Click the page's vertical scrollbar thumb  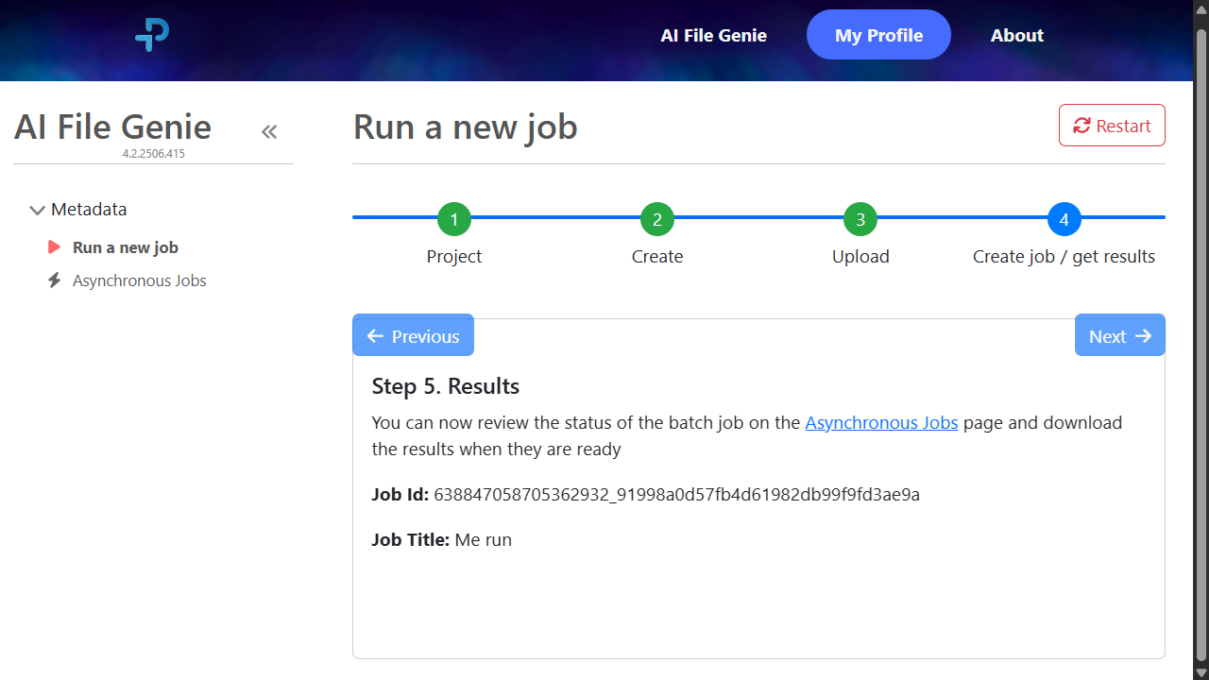click(1201, 340)
